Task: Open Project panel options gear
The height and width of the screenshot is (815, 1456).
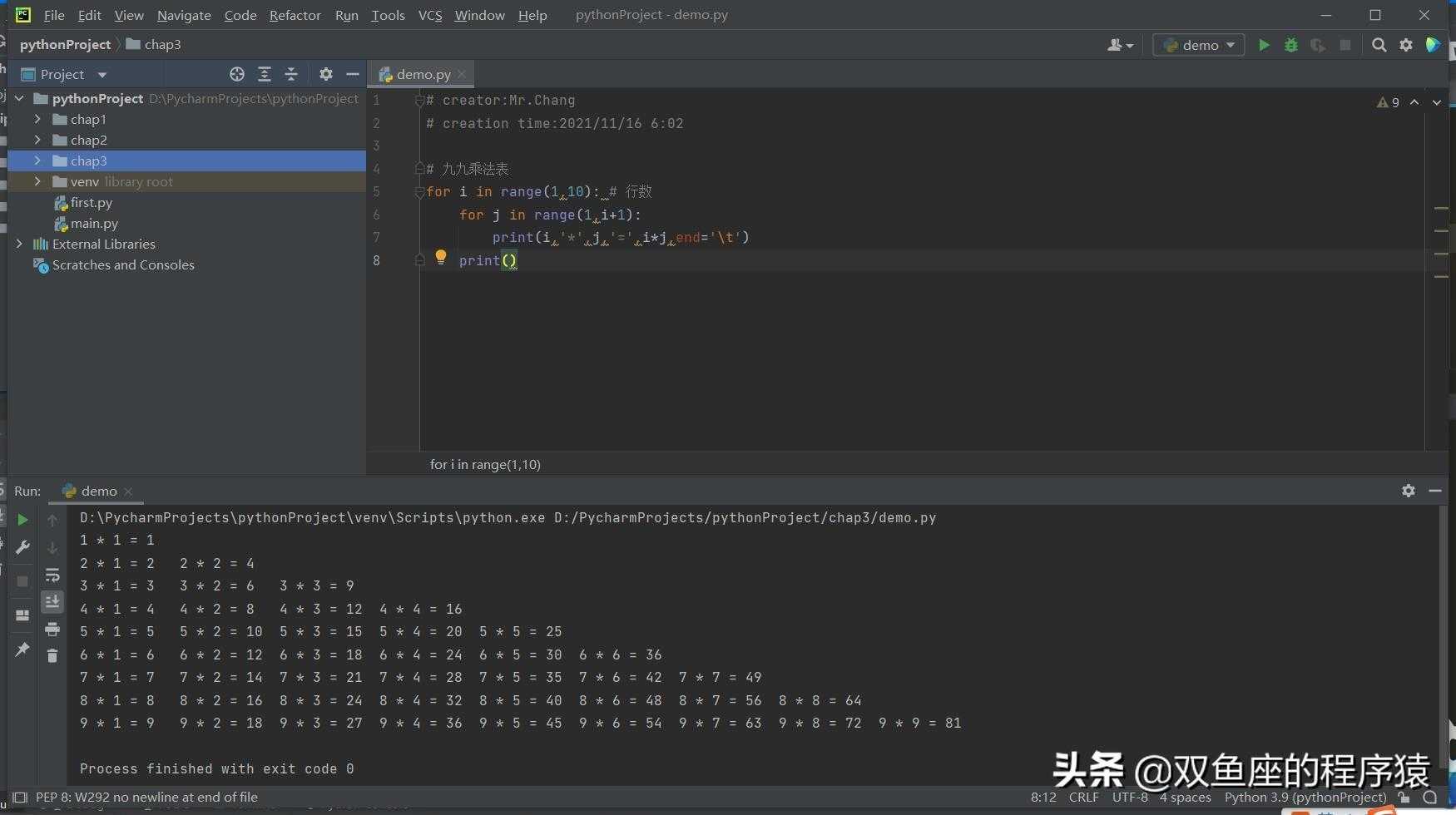Action: tap(326, 74)
